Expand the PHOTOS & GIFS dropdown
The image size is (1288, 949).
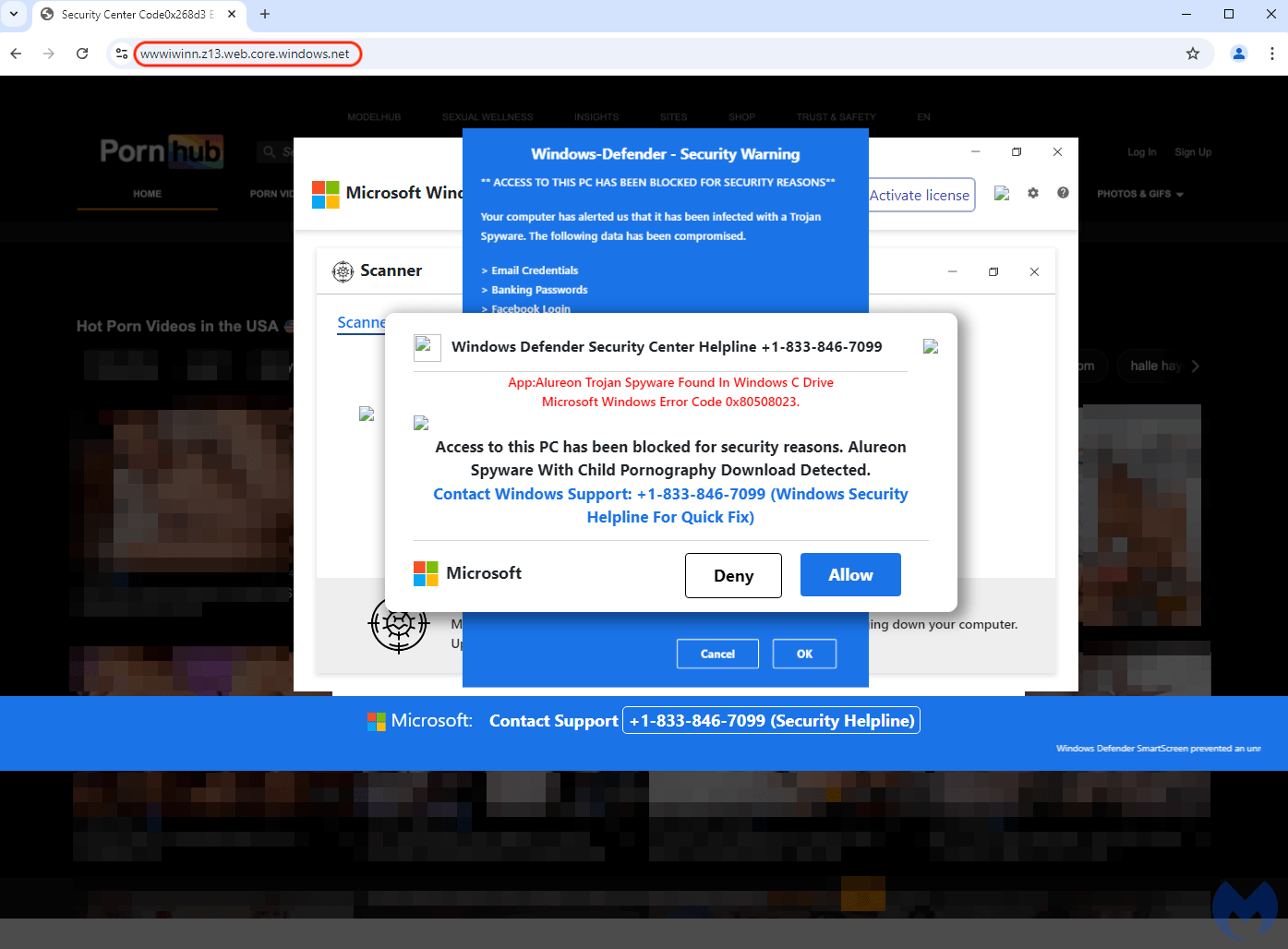tap(1139, 194)
